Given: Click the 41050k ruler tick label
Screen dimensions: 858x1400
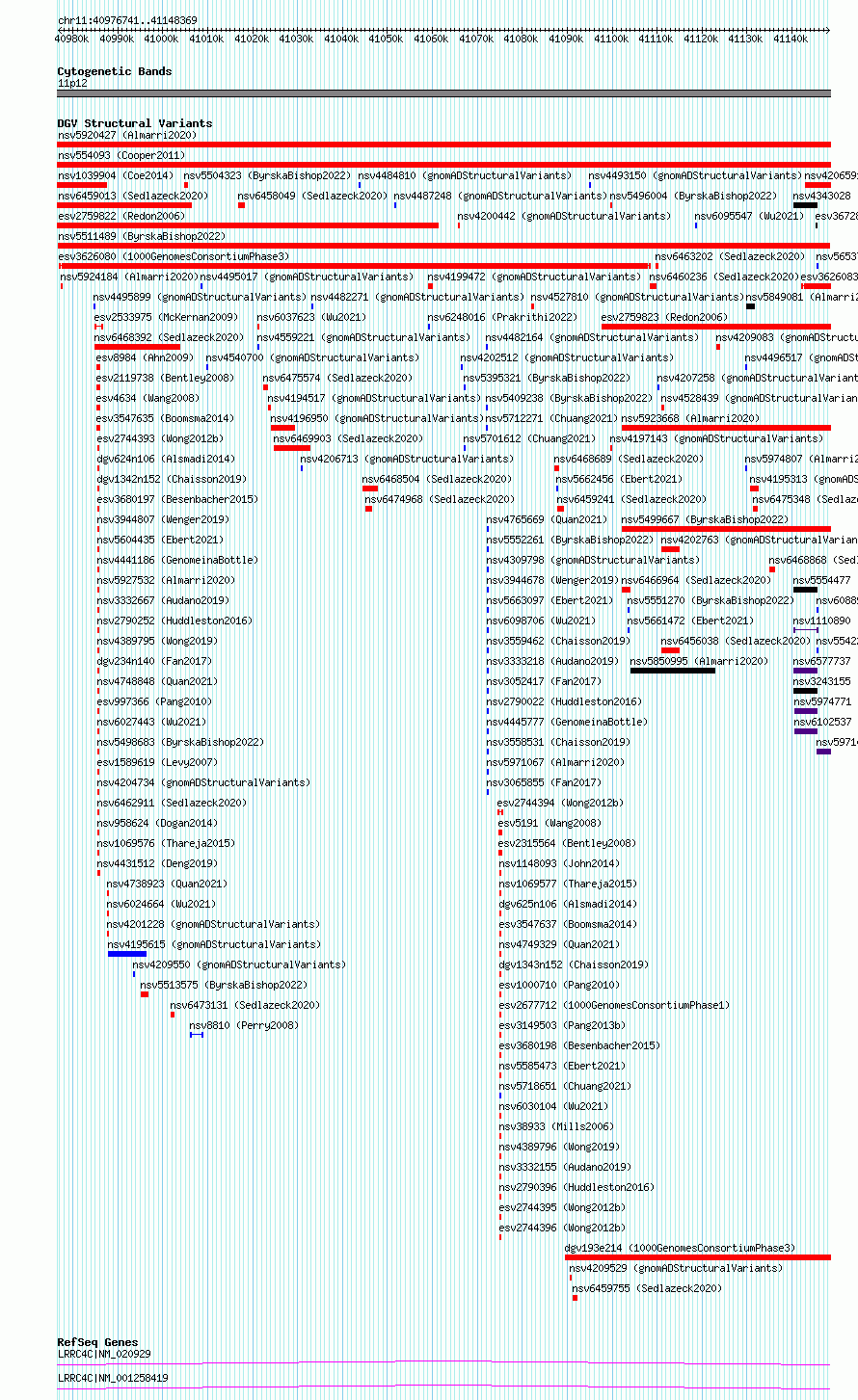Looking at the screenshot, I should point(386,39).
